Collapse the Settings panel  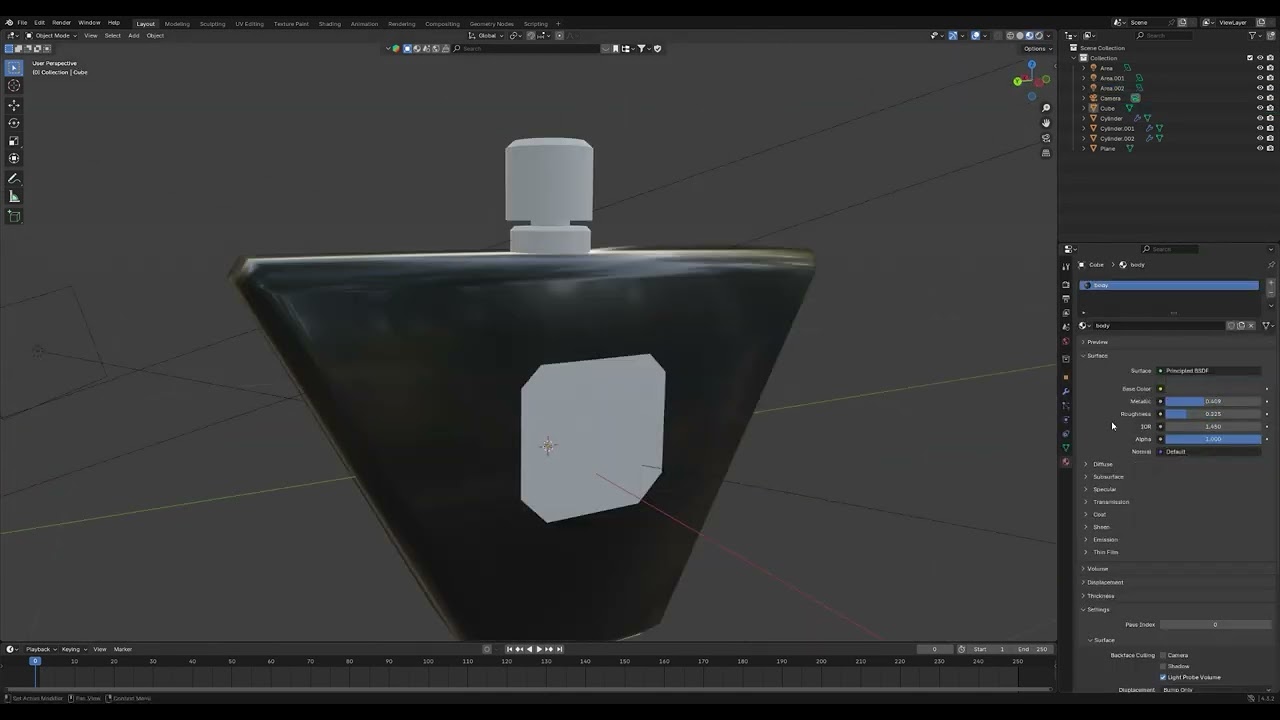coord(1096,610)
